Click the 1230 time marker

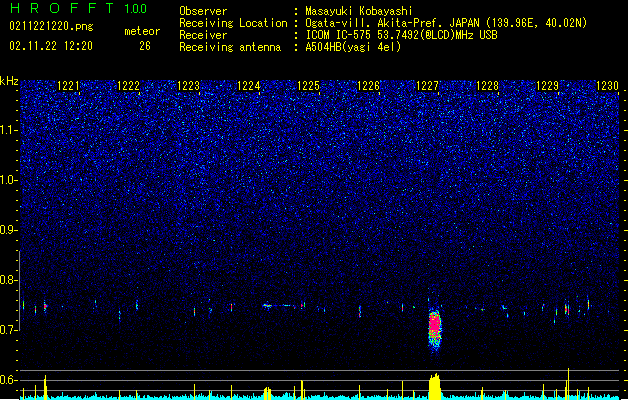click(x=607, y=86)
